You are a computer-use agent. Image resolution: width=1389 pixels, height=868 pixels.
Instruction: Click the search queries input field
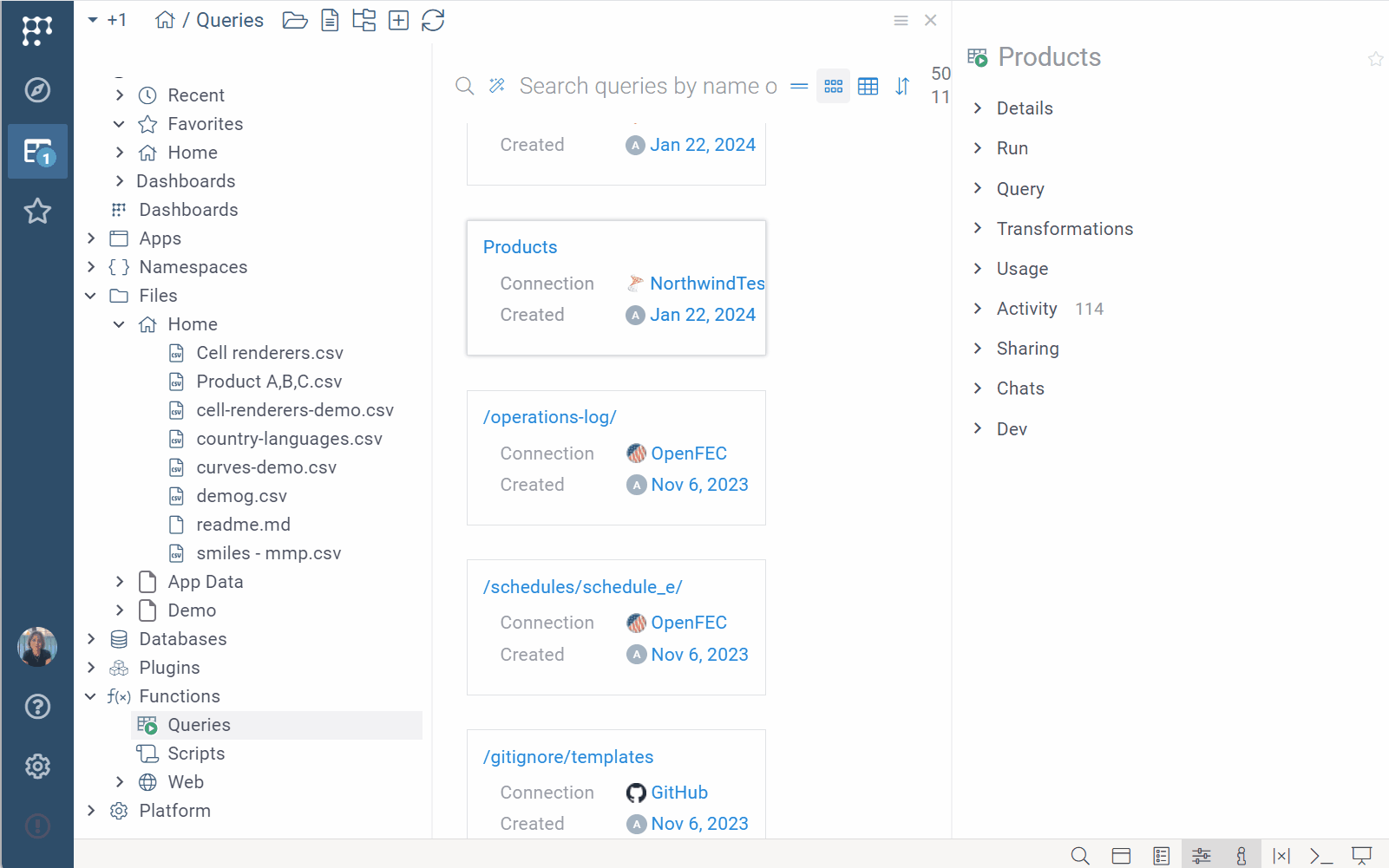(647, 86)
